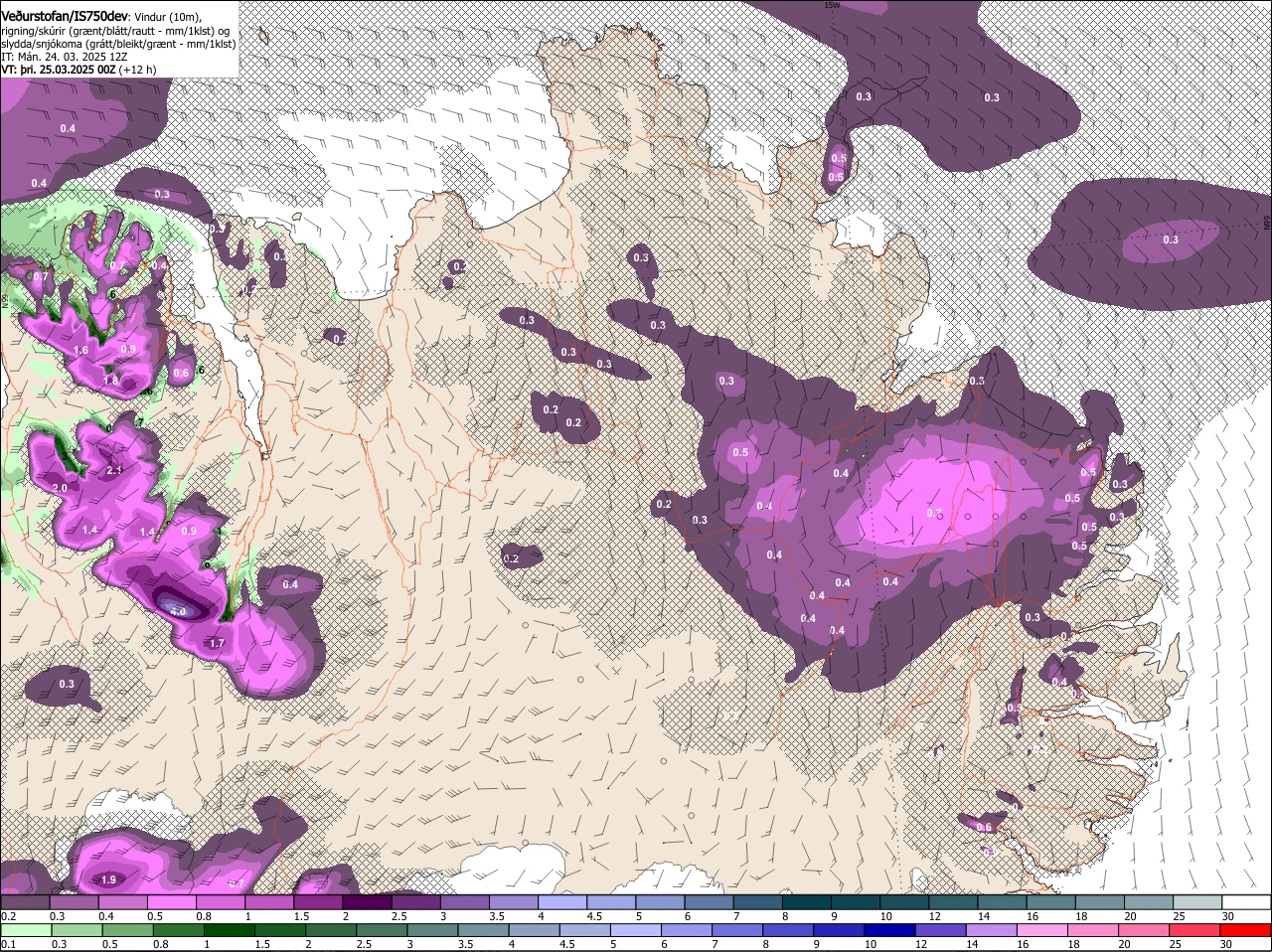This screenshot has width=1272, height=952.
Task: Click the 'VT: þri. 25.03.2025 00Z (+12 h)' line
Action: pos(79,70)
